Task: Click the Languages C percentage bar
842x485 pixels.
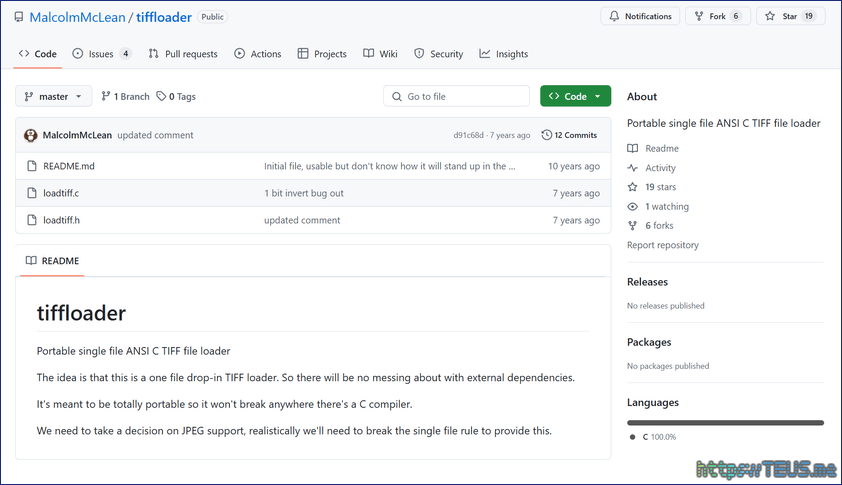Action: tap(725, 423)
